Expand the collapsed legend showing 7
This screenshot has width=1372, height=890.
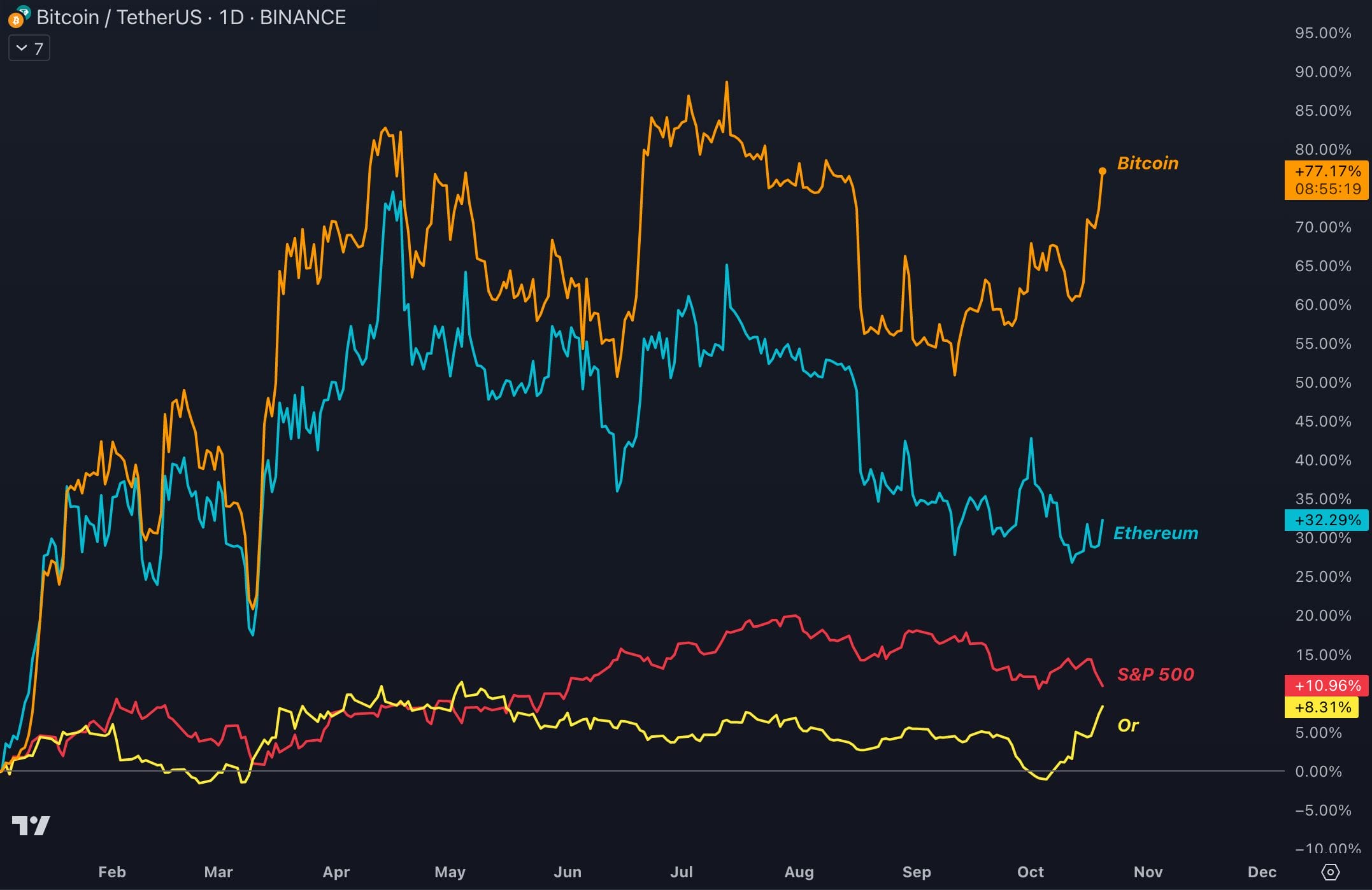point(29,48)
